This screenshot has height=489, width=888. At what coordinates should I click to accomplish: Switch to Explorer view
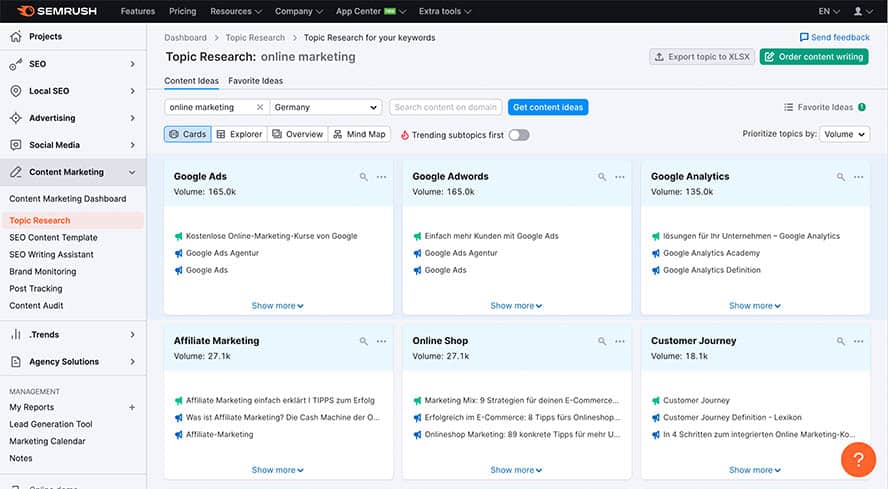(240, 134)
